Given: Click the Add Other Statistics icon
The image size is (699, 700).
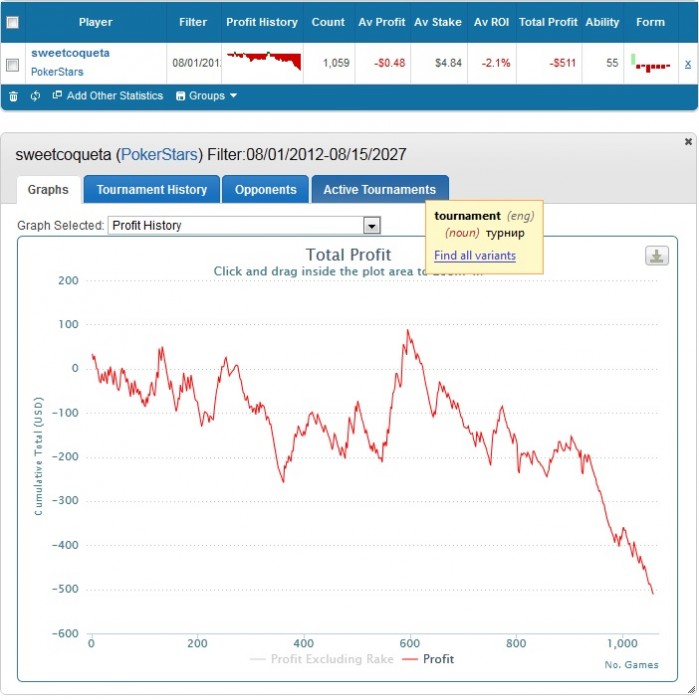Looking at the screenshot, I should (x=57, y=95).
